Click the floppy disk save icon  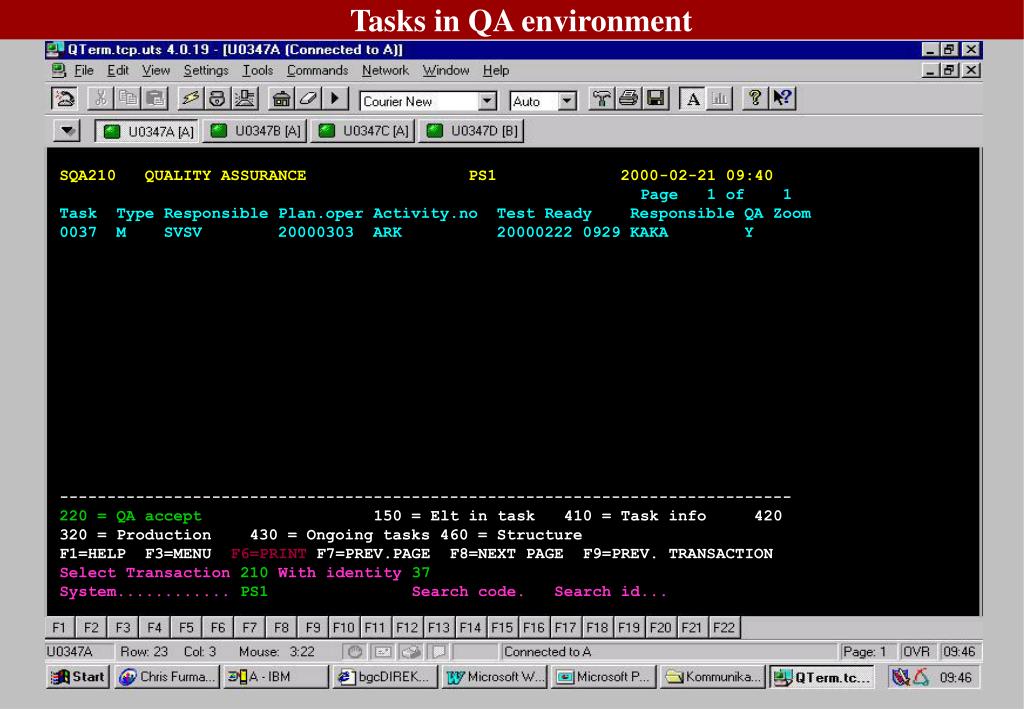click(x=656, y=101)
